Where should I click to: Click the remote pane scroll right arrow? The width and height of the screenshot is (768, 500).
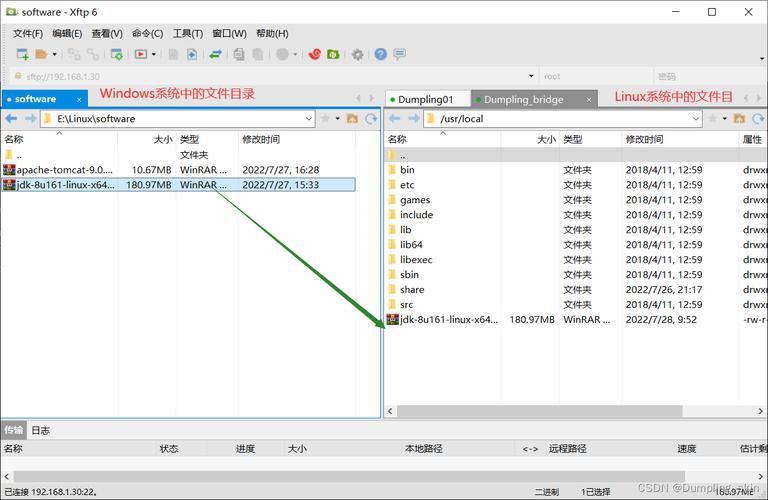(760, 411)
